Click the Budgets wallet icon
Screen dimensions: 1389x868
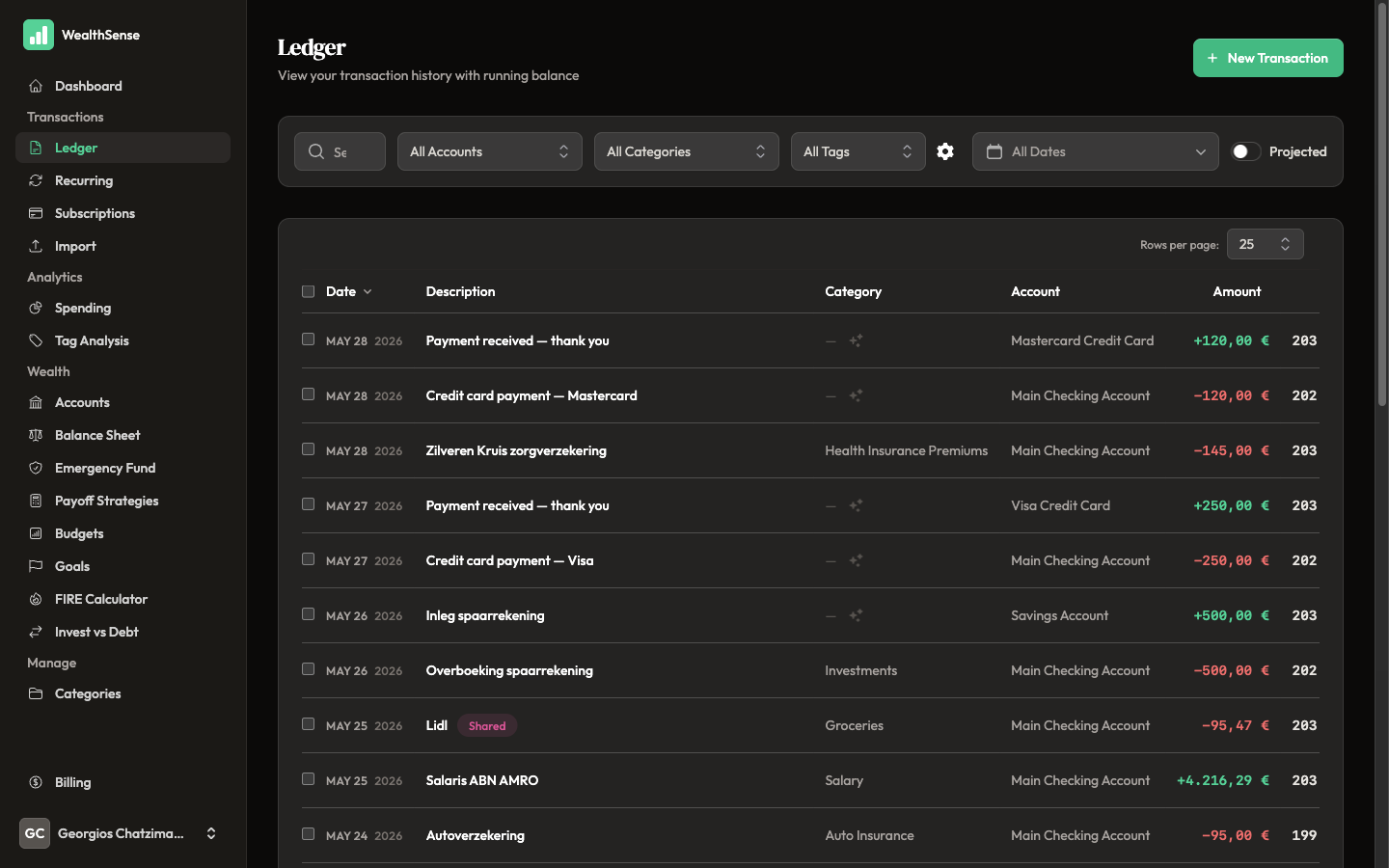pos(36,533)
